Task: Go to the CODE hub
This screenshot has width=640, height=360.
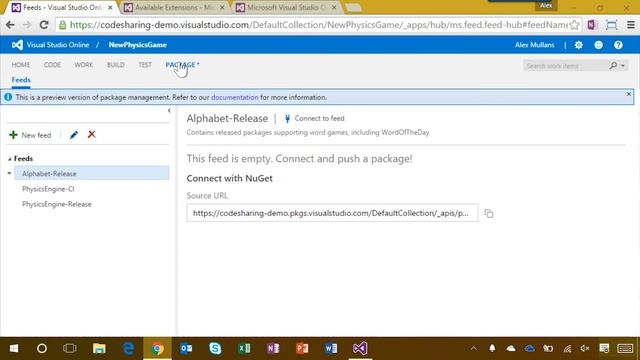Action: (x=52, y=65)
